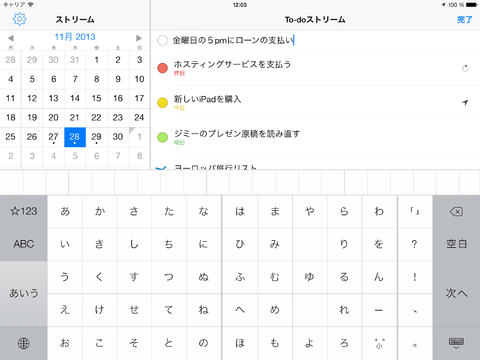This screenshot has height=360, width=480.
Task: Tap the ゆ key
Action: click(310, 277)
